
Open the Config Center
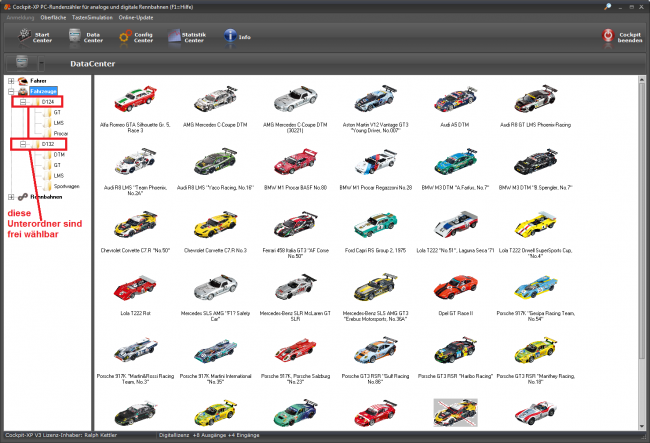(x=136, y=38)
